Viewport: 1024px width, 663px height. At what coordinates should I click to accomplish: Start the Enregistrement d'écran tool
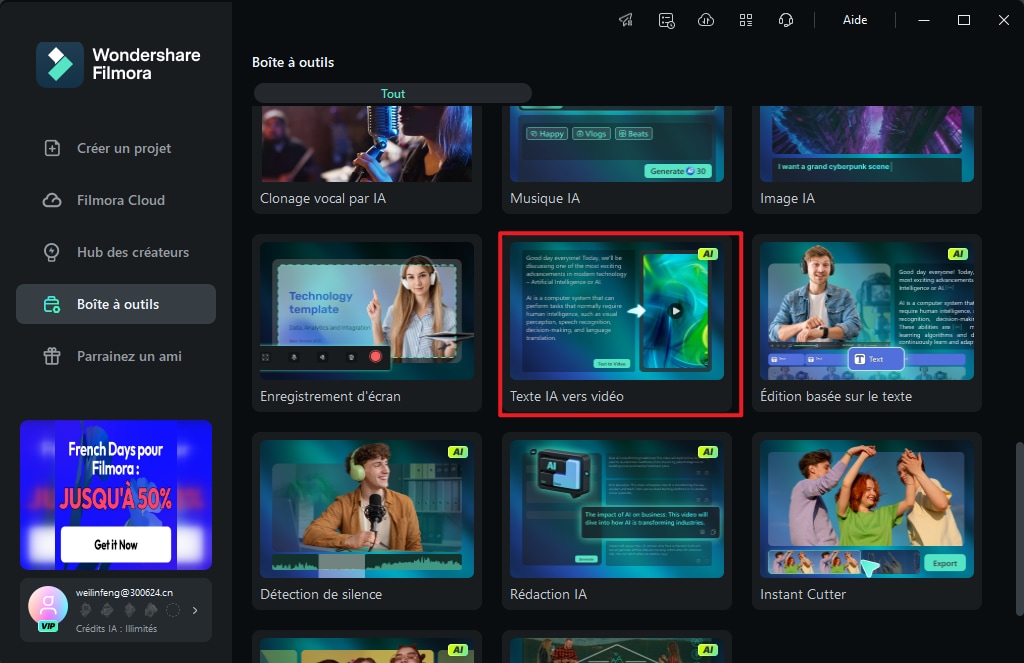pos(367,323)
